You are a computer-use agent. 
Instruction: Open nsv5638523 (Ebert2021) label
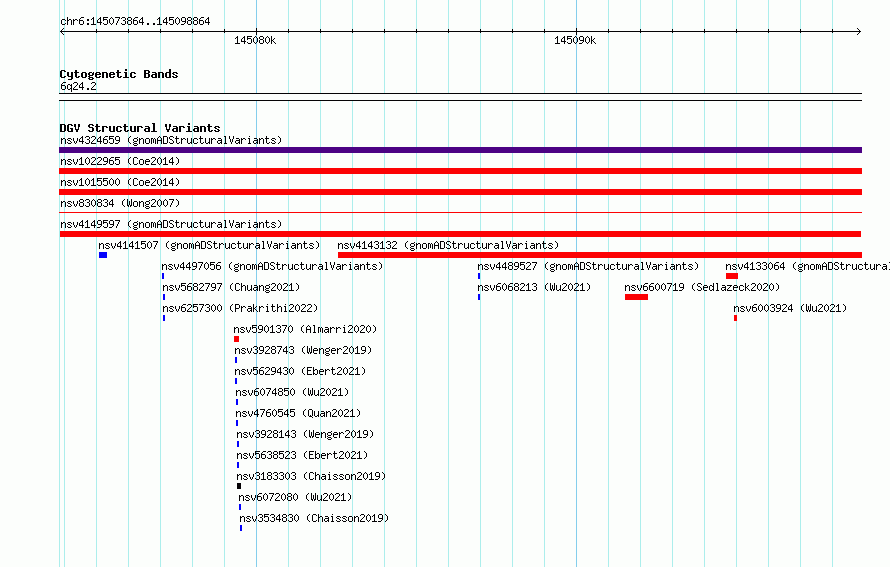(303, 455)
